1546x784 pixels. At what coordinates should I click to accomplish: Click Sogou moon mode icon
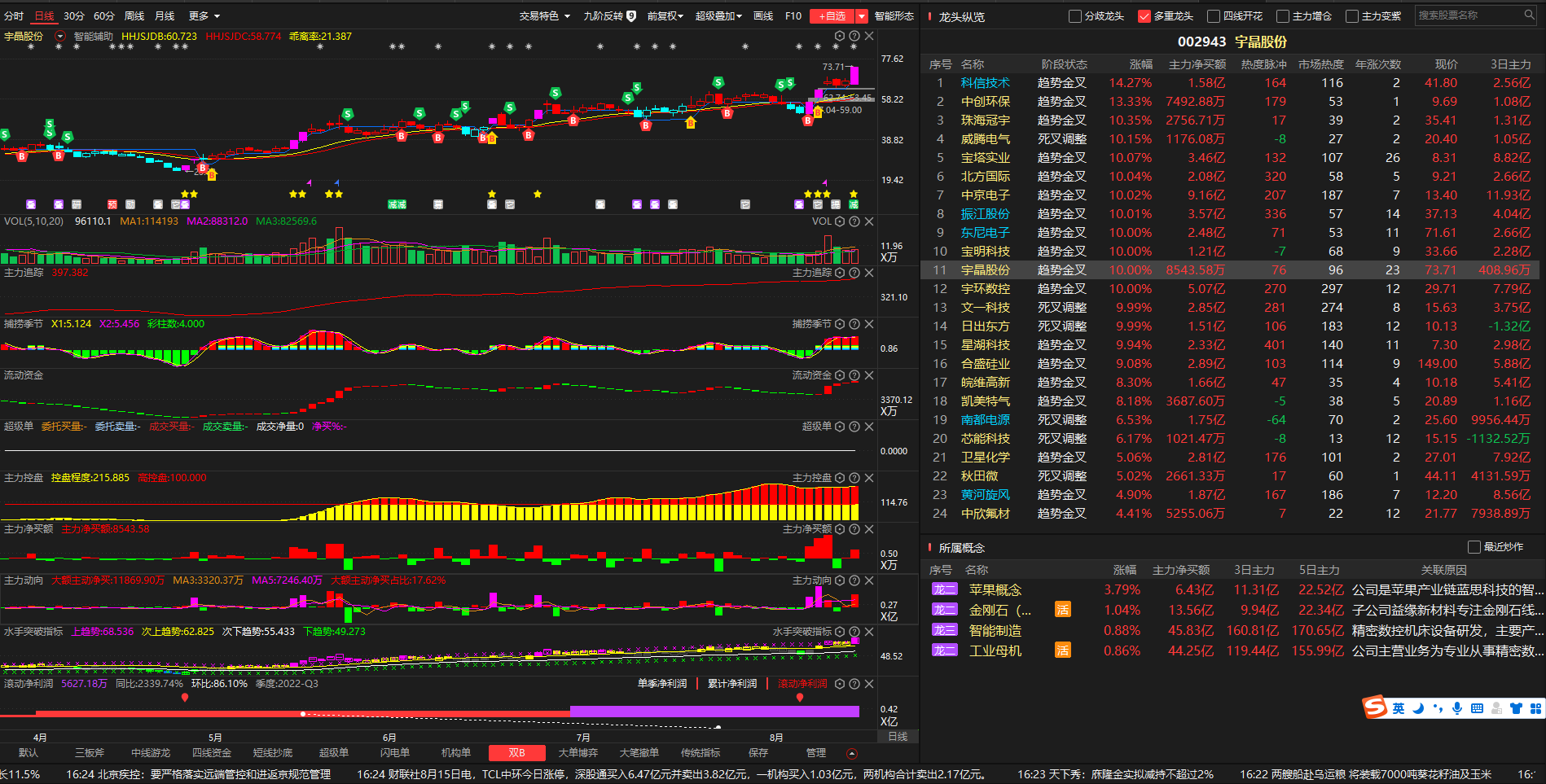(x=1418, y=708)
